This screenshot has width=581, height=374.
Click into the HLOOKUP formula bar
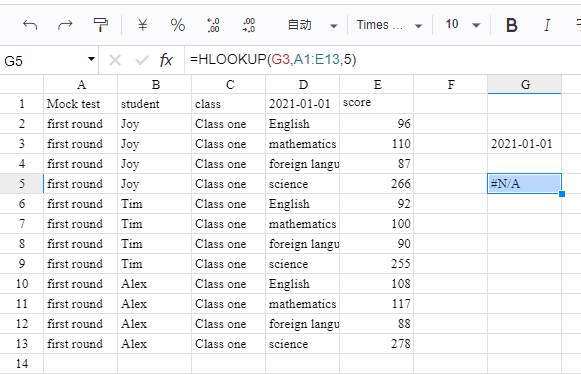(x=382, y=60)
